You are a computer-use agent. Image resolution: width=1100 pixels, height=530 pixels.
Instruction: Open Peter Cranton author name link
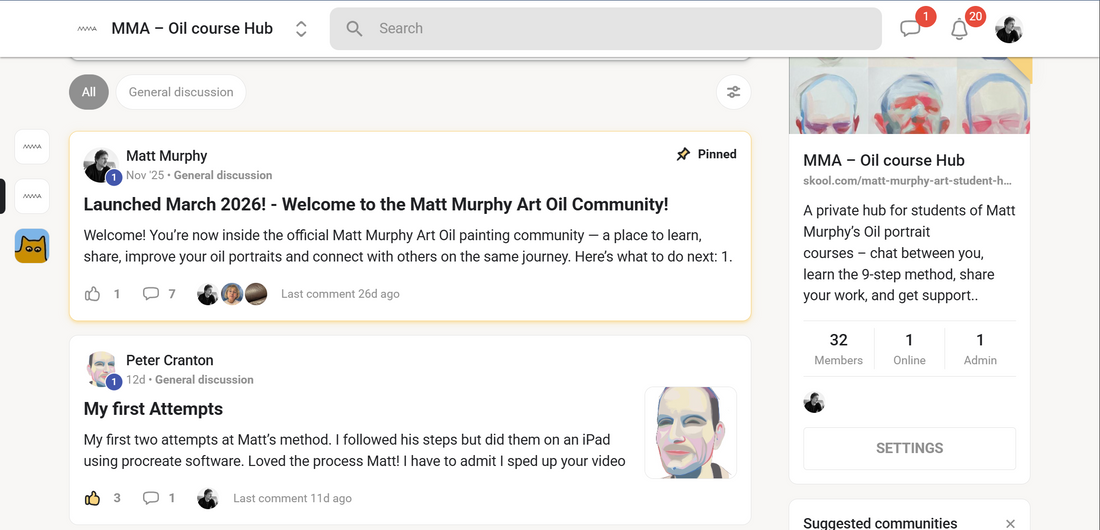point(170,360)
